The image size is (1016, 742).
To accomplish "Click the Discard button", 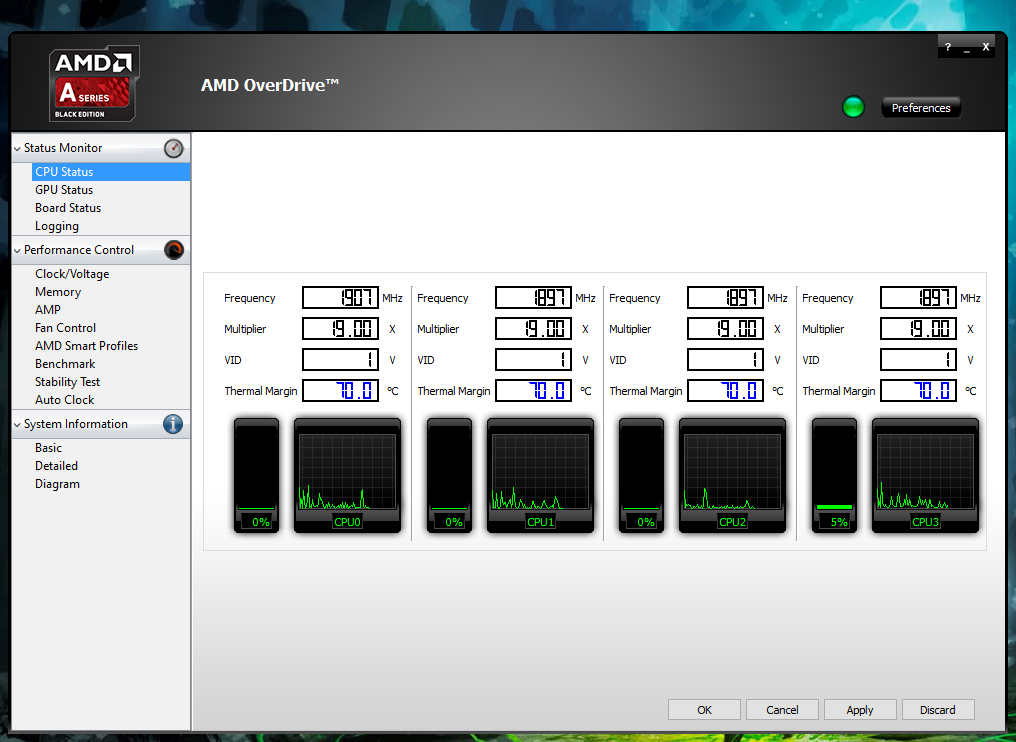I will click(938, 710).
